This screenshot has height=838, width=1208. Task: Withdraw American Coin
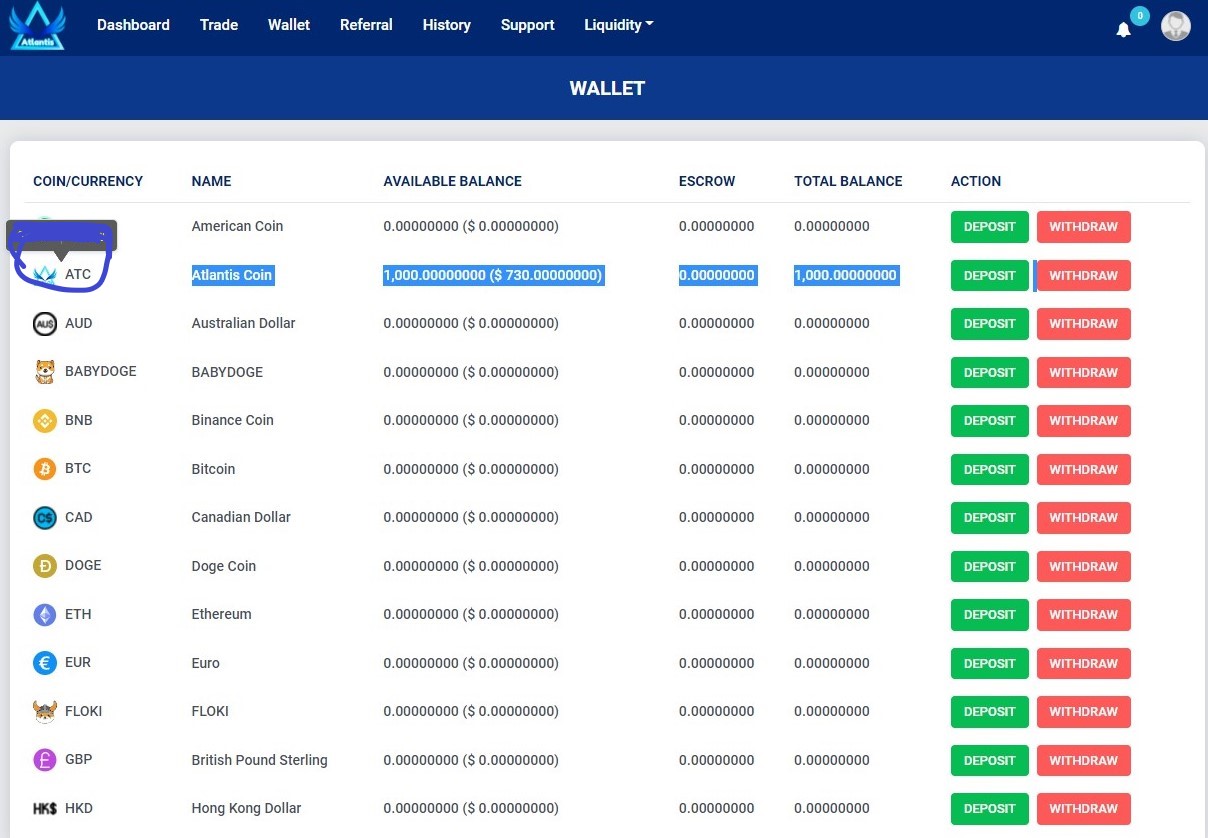coord(1083,227)
